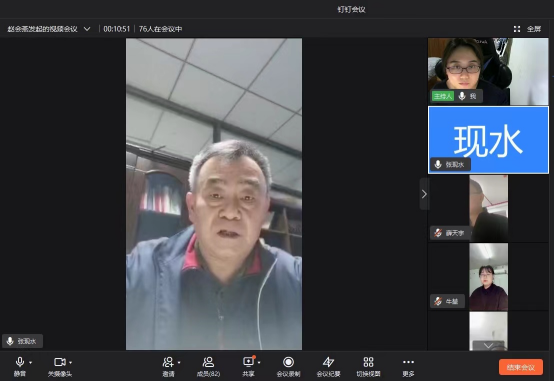Expand the meeting title dropdown at top left

[x=87, y=29]
